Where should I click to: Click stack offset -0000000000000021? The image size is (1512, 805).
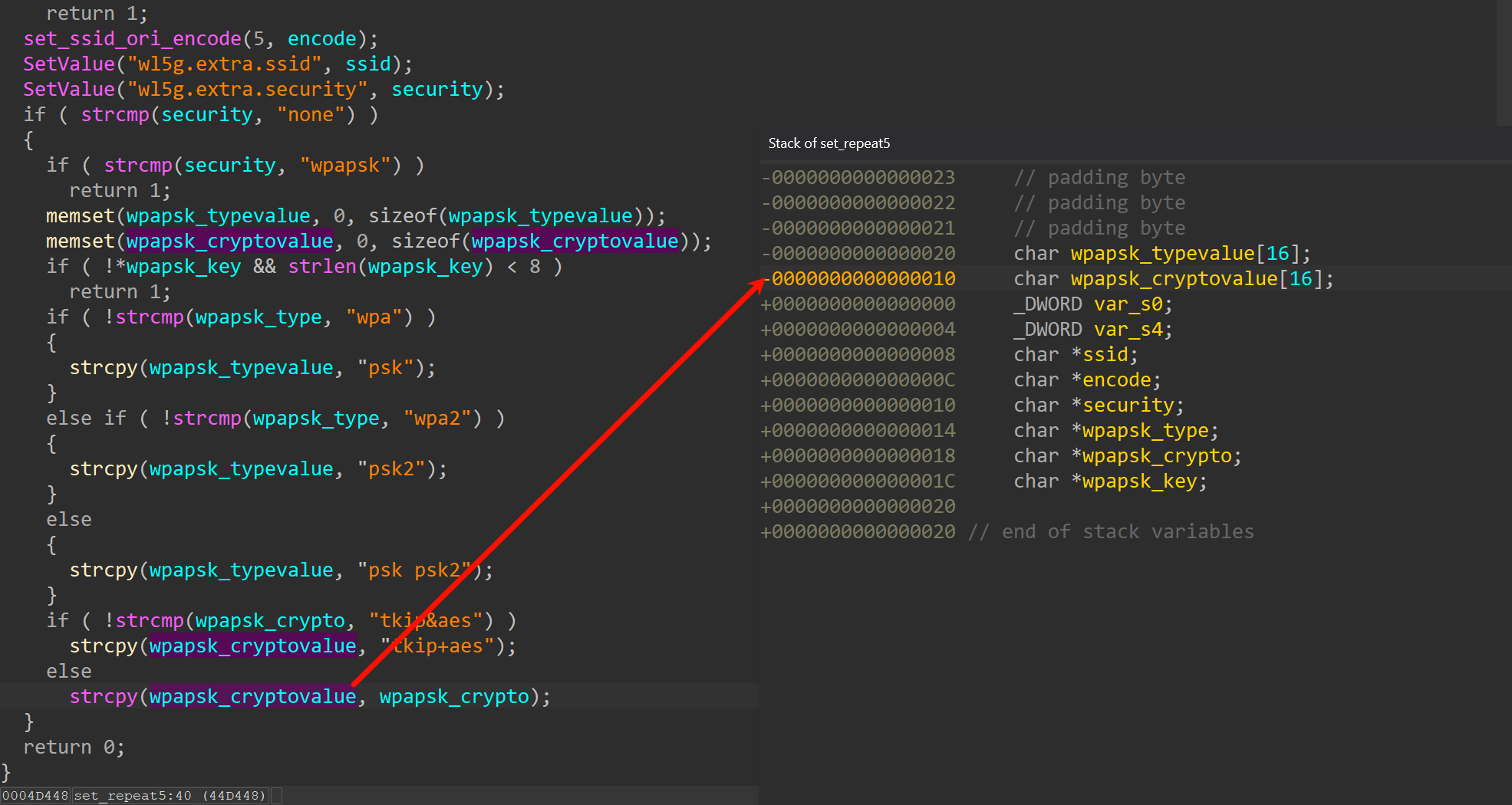pyautogui.click(x=858, y=228)
